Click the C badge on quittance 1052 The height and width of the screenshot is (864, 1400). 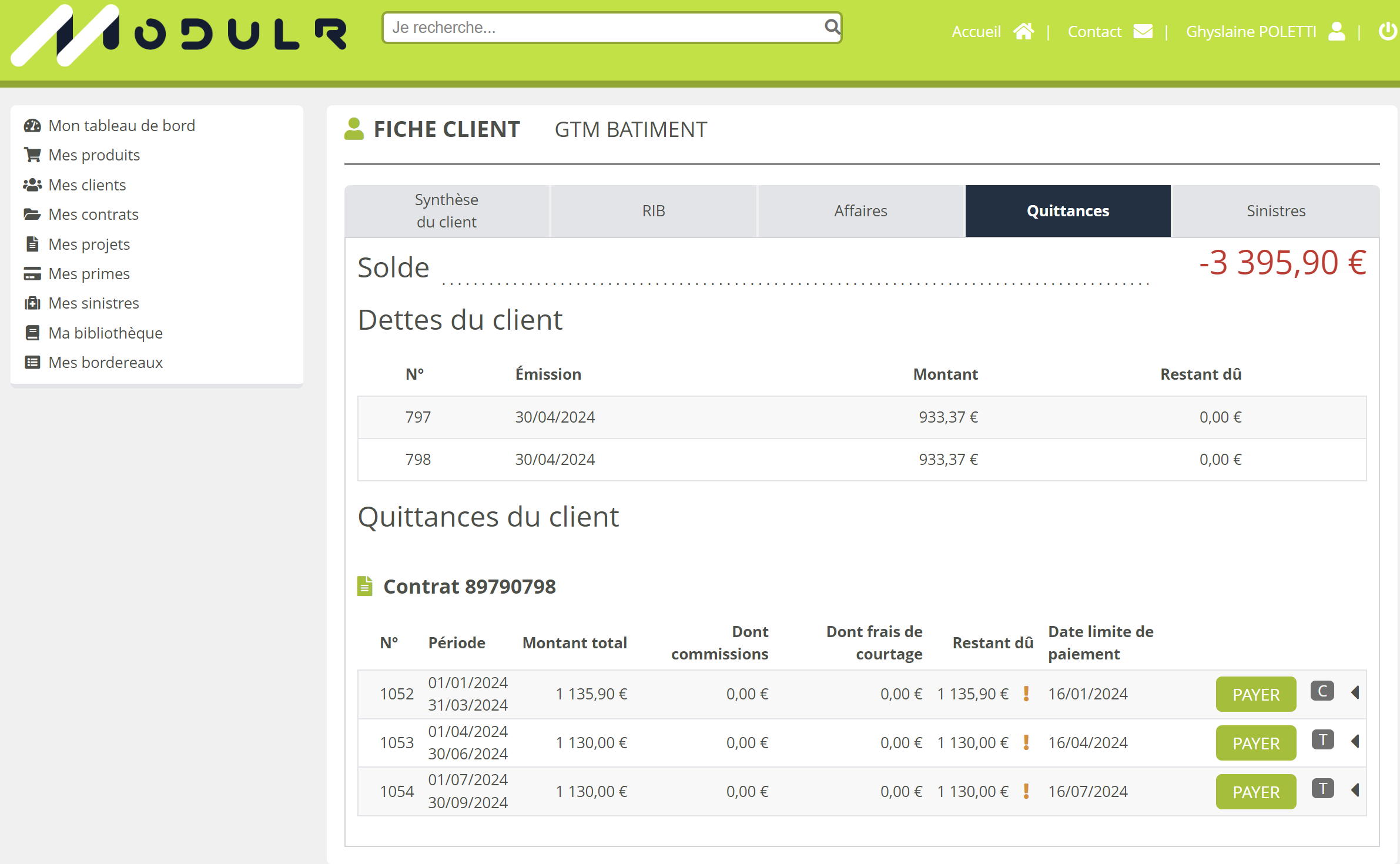click(x=1322, y=691)
